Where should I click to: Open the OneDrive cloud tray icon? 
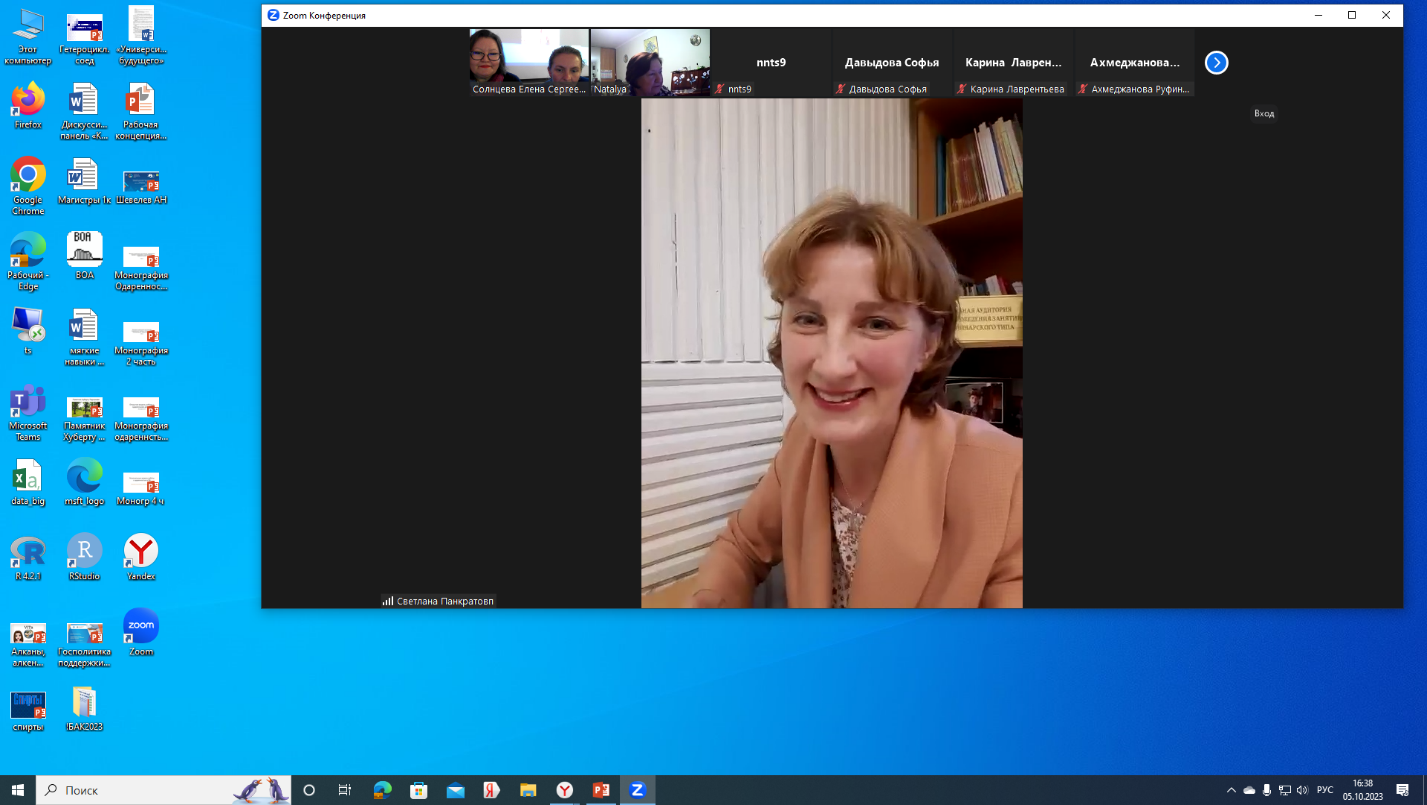[1249, 790]
